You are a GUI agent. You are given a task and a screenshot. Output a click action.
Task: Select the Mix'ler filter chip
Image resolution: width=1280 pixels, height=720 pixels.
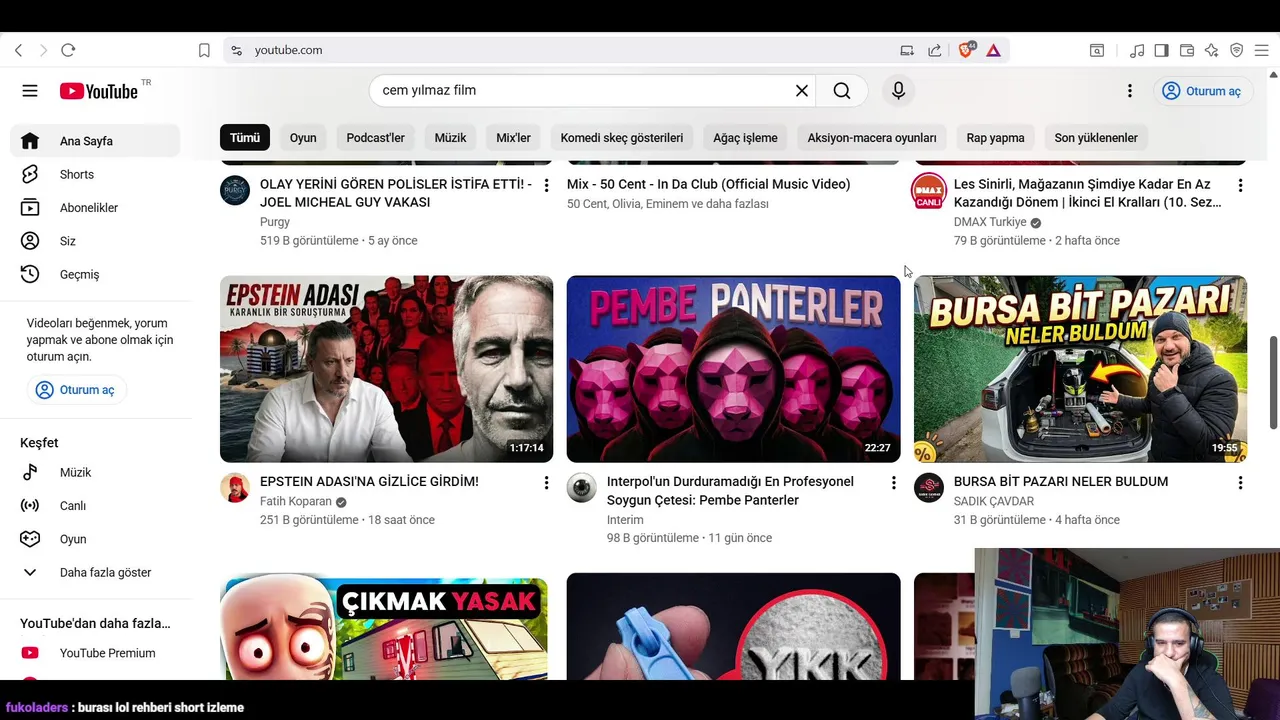click(x=514, y=138)
